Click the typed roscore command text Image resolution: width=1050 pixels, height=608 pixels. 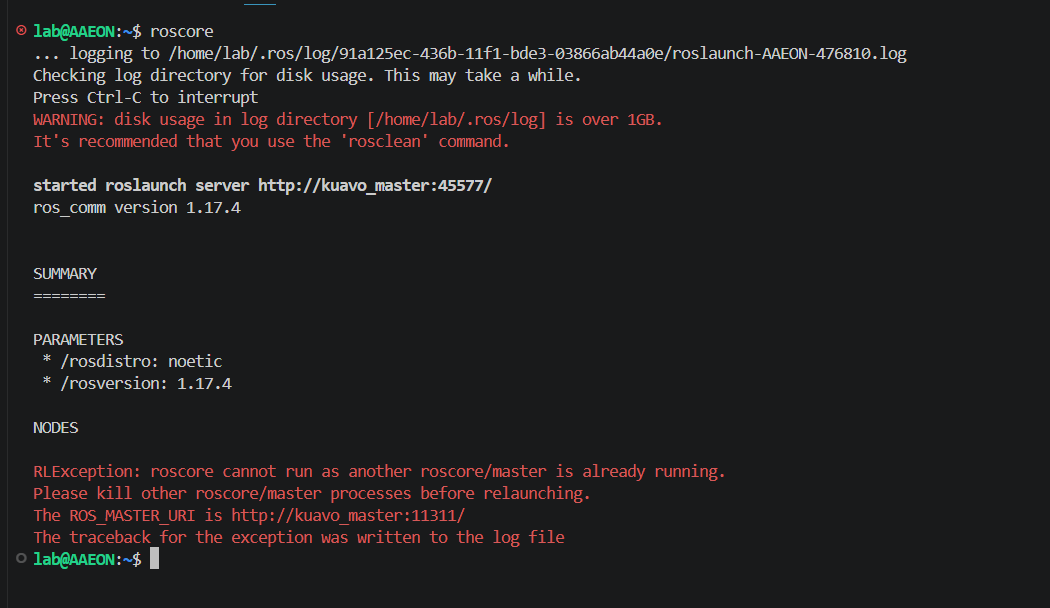click(181, 32)
